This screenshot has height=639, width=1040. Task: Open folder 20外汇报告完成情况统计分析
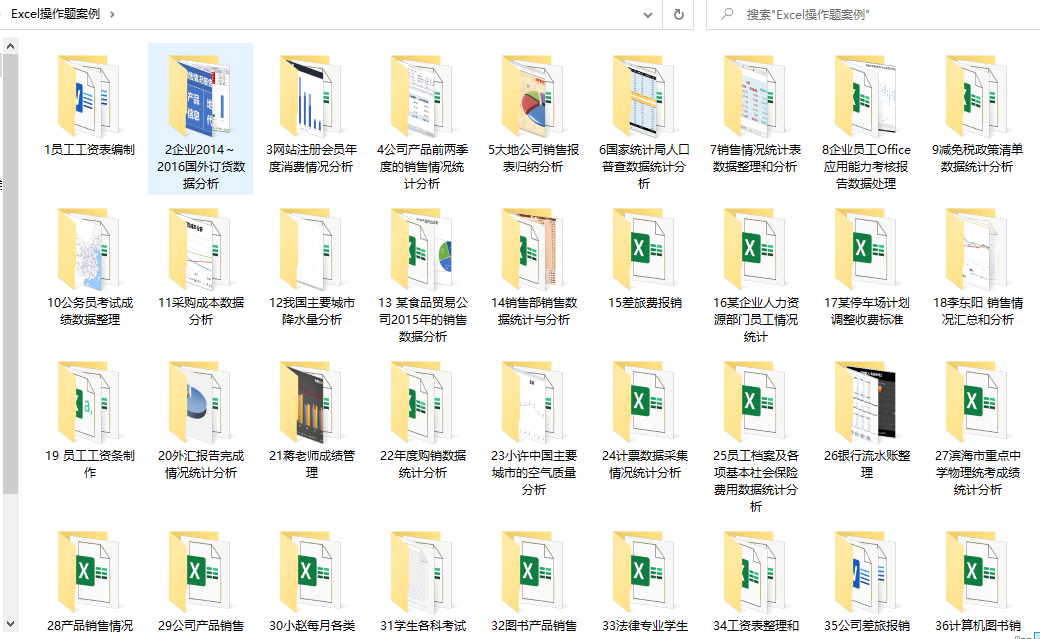pos(200,420)
